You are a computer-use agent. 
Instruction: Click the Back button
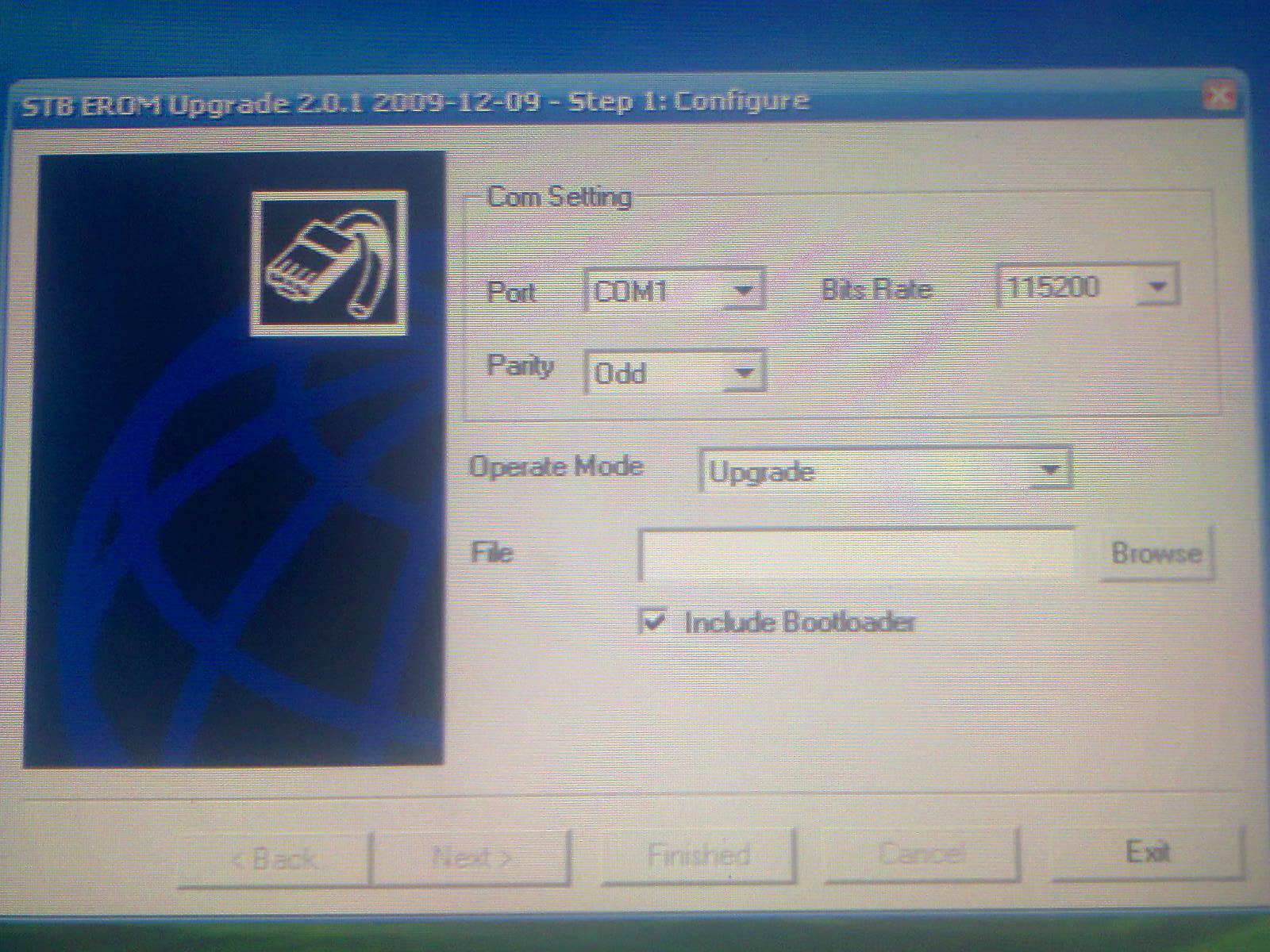pyautogui.click(x=275, y=859)
